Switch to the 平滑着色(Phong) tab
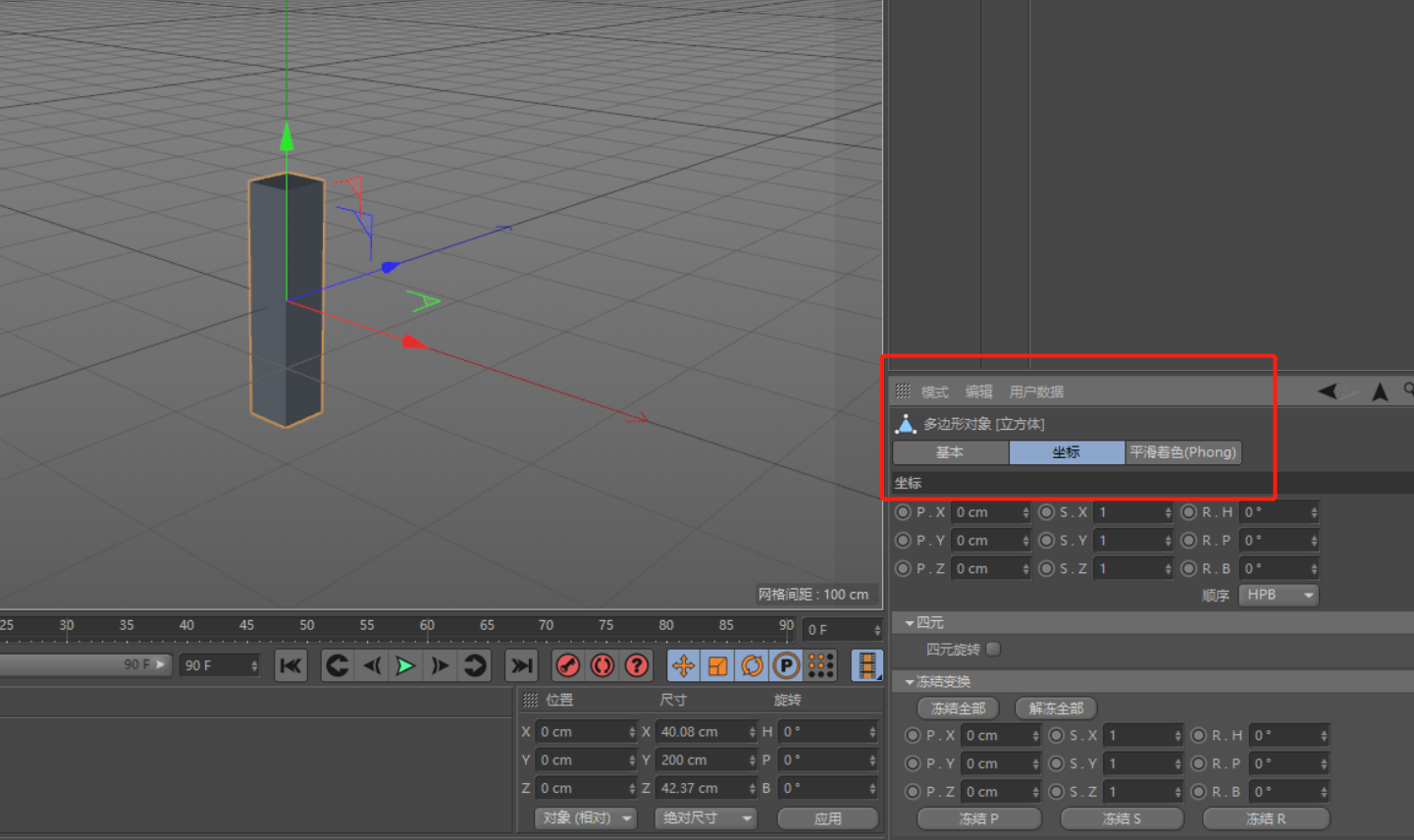 click(x=1183, y=452)
